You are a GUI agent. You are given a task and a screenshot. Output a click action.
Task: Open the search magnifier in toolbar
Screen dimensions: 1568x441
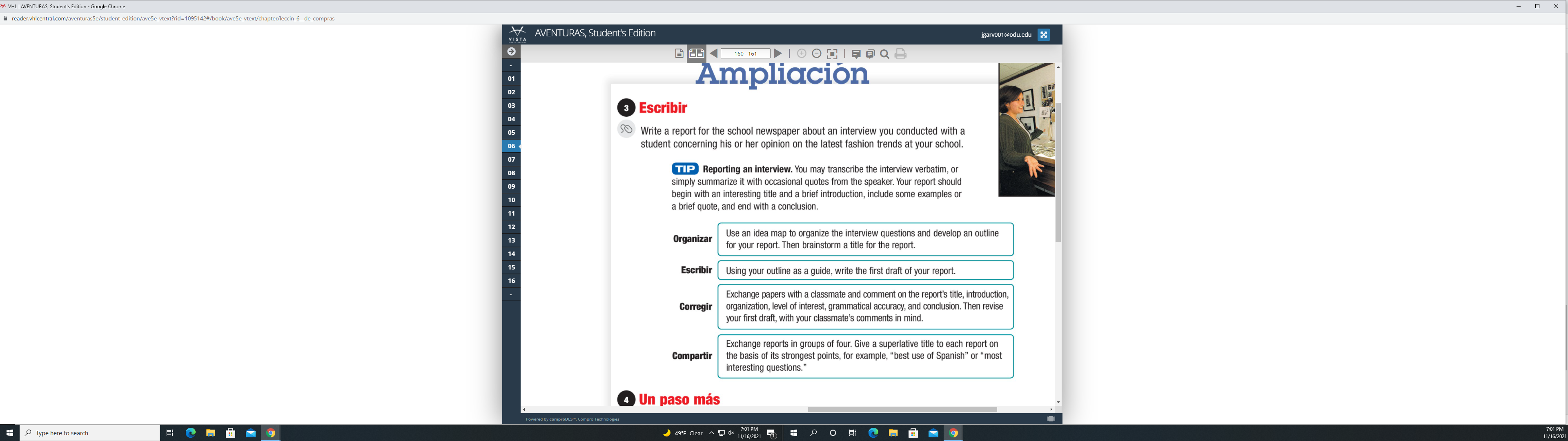tap(884, 53)
